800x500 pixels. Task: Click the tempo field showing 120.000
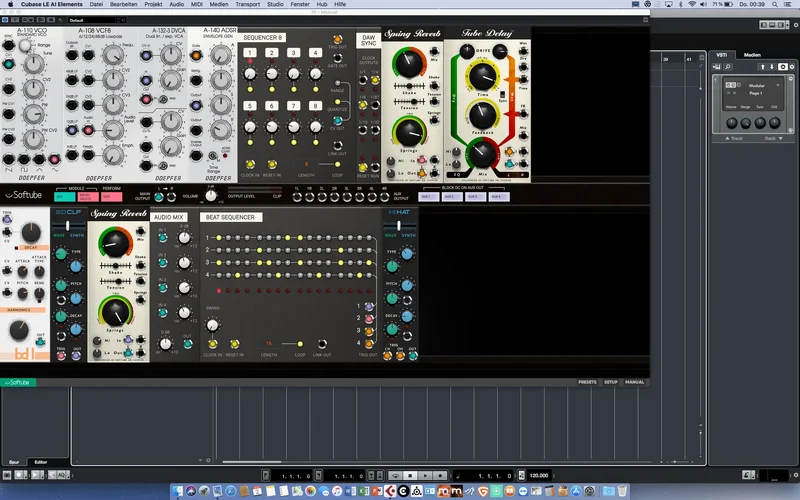[540, 475]
